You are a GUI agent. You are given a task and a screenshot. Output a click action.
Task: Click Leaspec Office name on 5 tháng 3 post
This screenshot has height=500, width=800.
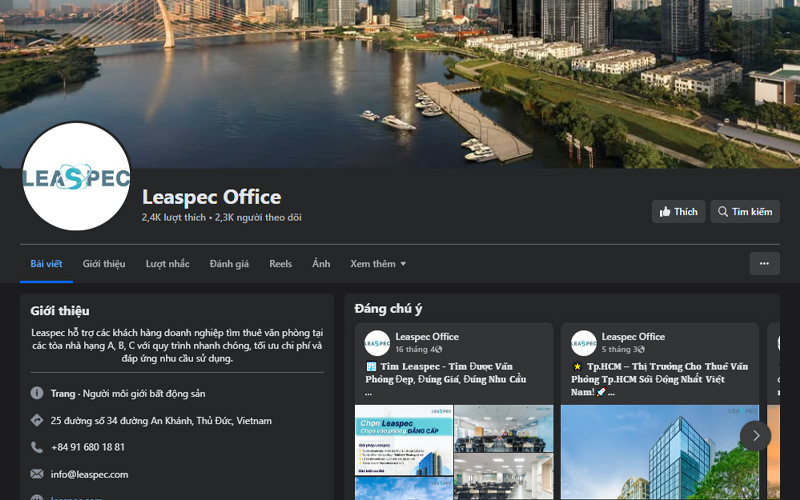633,337
